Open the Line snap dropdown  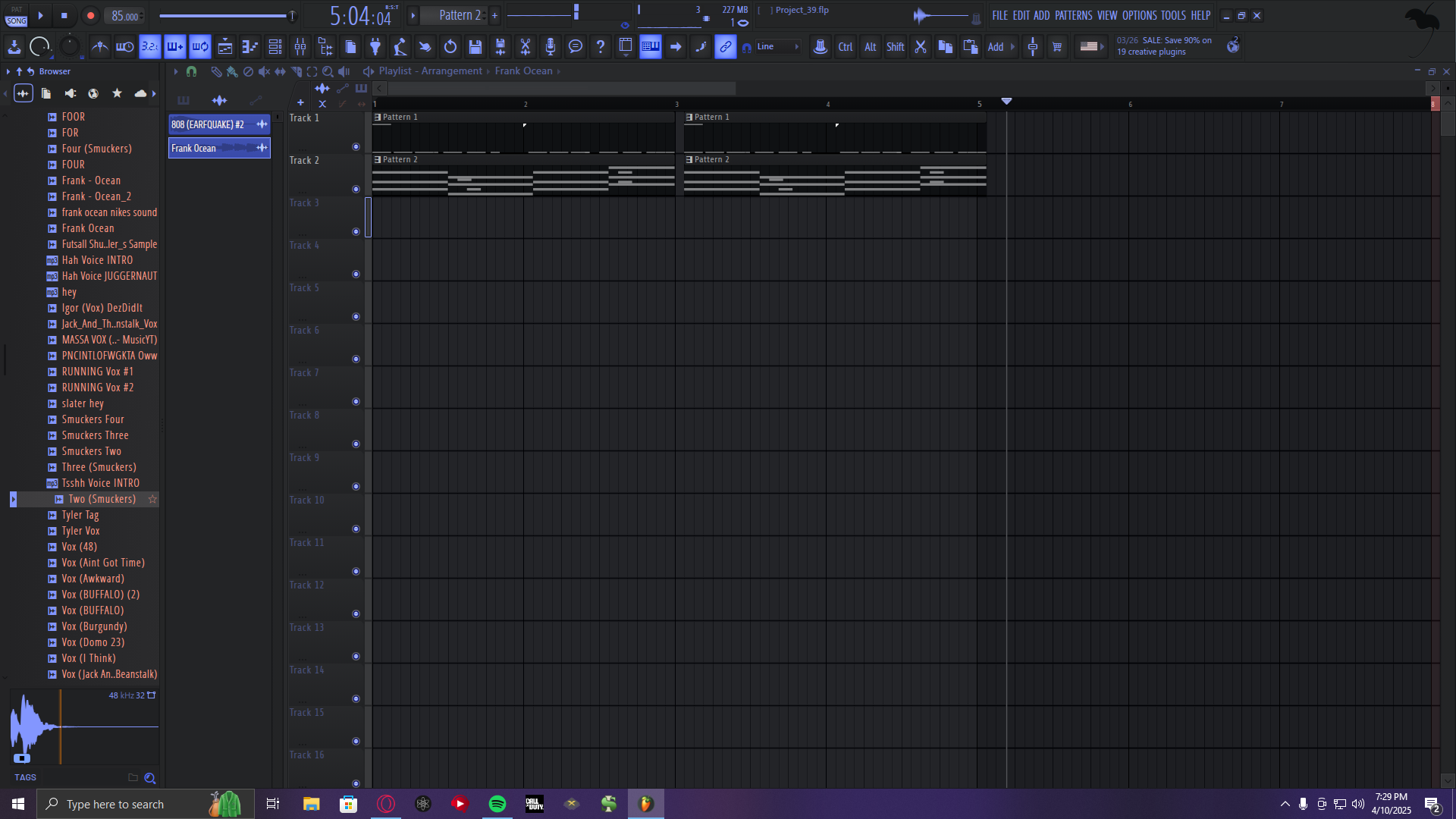tap(777, 47)
